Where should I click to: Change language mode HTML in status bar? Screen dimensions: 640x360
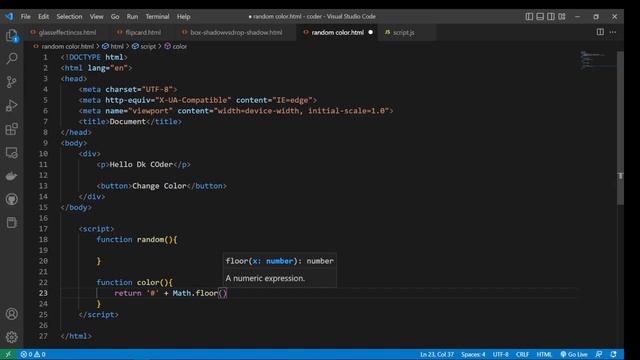[544, 354]
